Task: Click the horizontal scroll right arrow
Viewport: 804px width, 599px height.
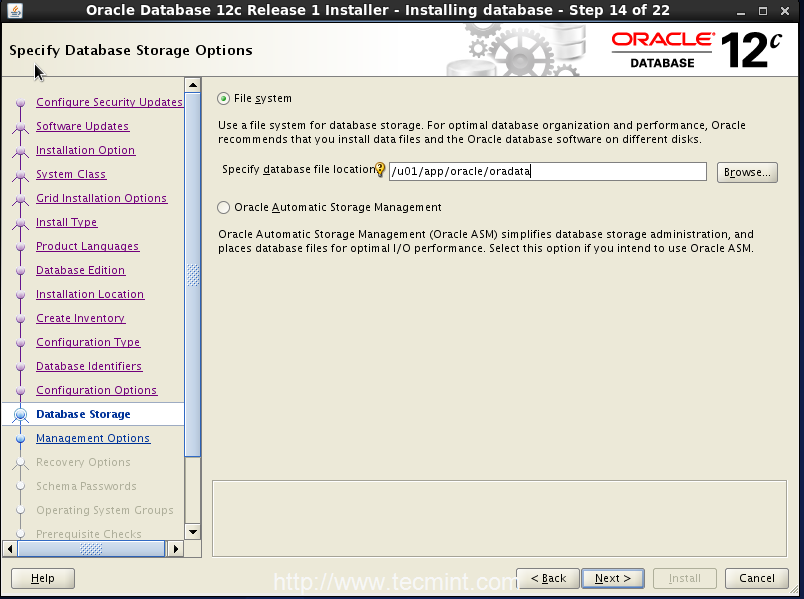Action: click(x=175, y=549)
